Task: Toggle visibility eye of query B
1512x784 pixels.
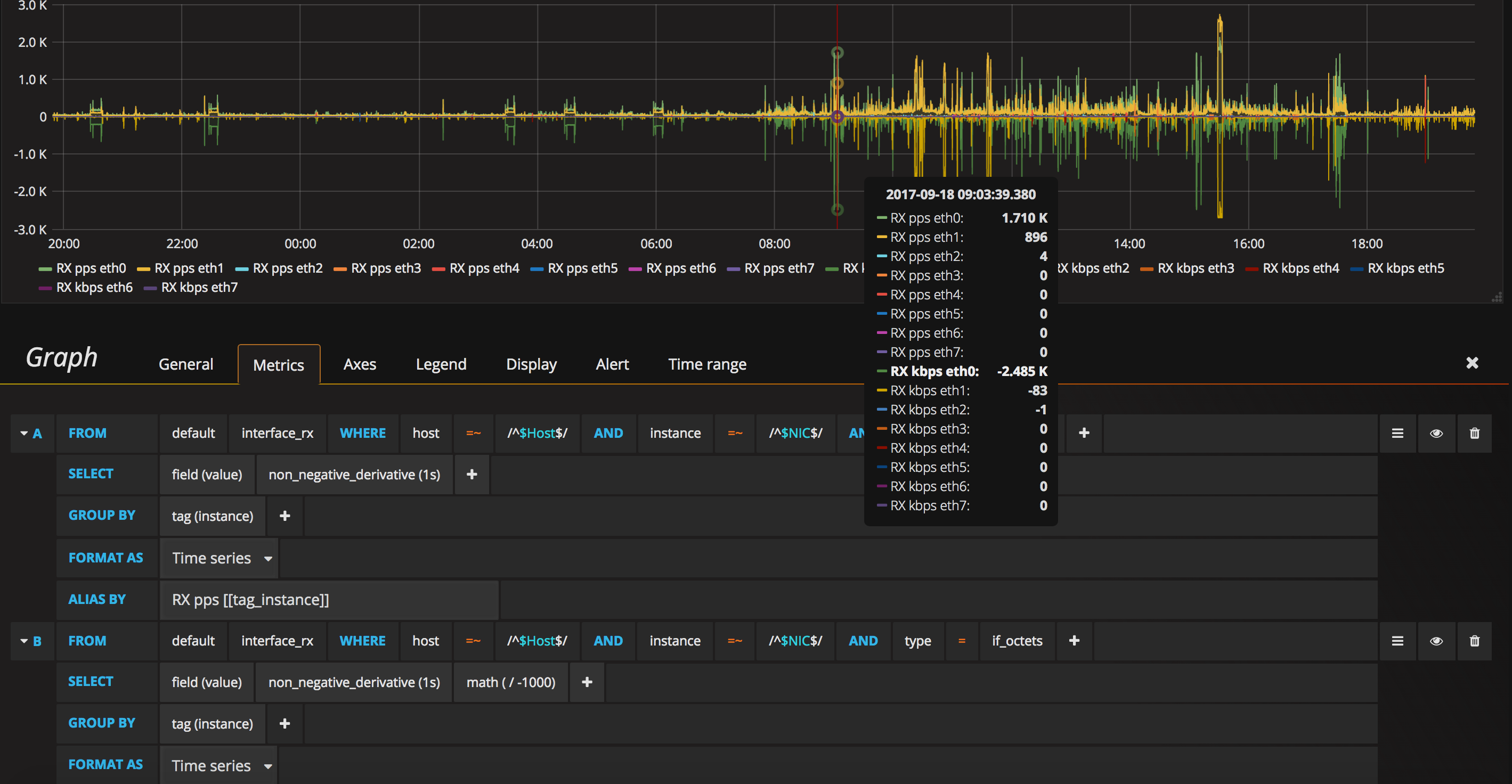Action: (x=1436, y=641)
